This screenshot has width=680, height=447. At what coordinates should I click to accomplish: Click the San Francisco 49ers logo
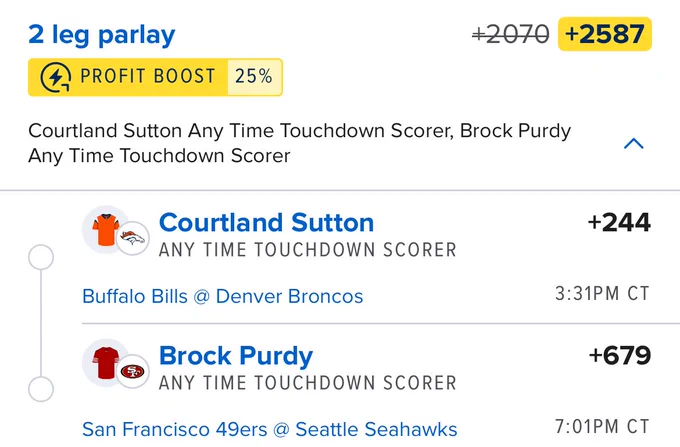pos(132,371)
